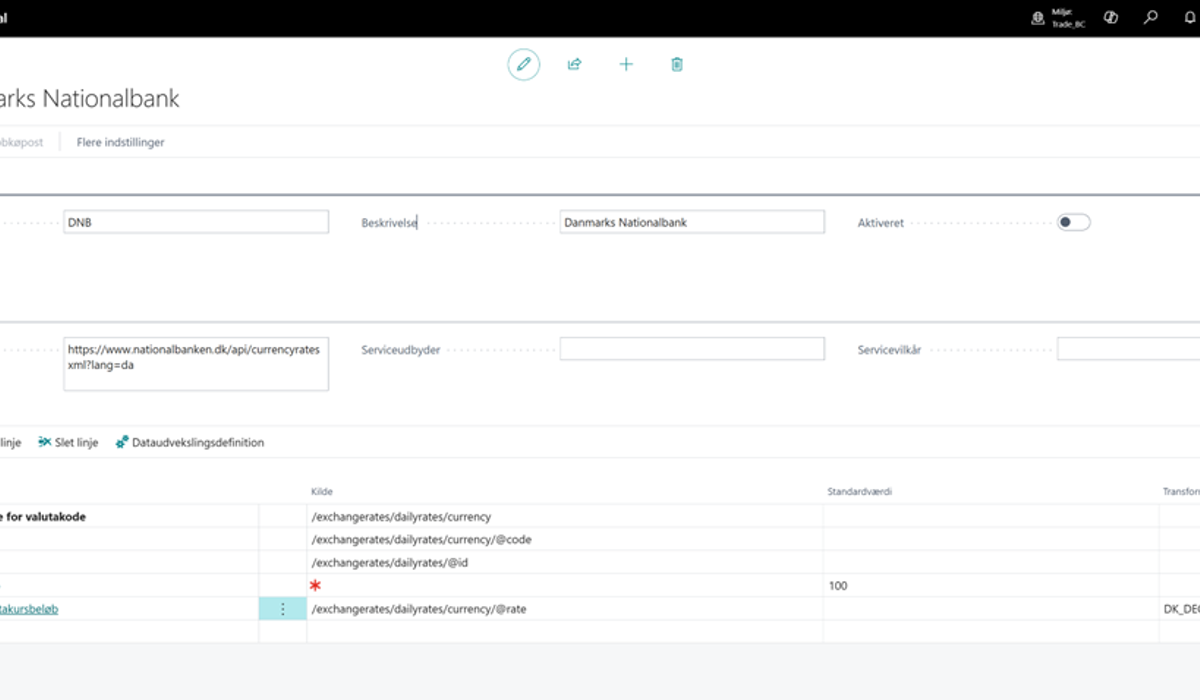
Task: Open the Copilot icon in top bar
Action: coord(1110,17)
